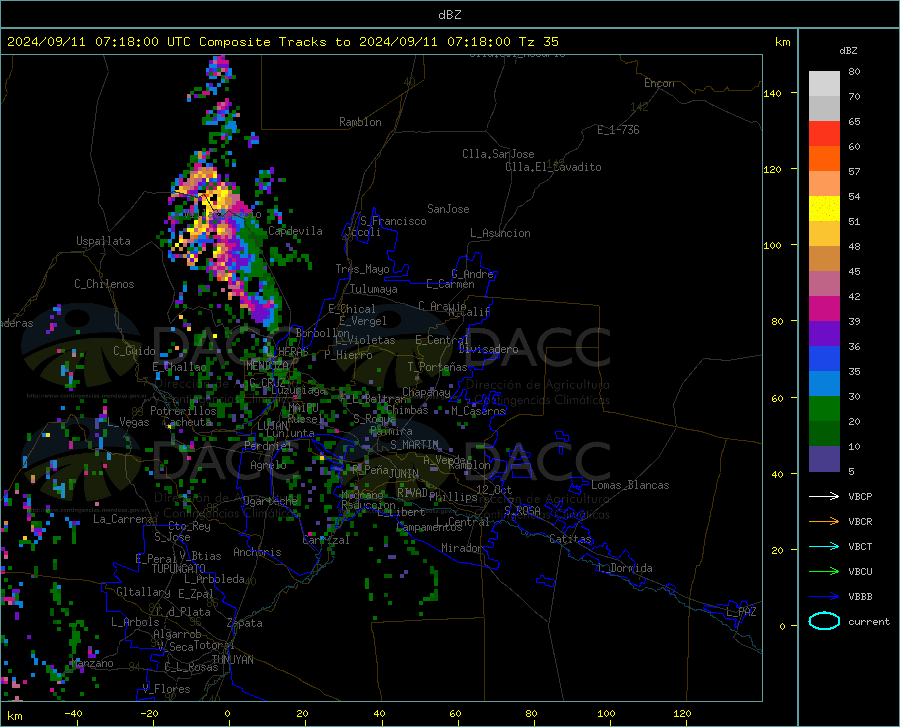The height and width of the screenshot is (727, 900).
Task: Click the VBCT legend label
Action: [x=860, y=546]
